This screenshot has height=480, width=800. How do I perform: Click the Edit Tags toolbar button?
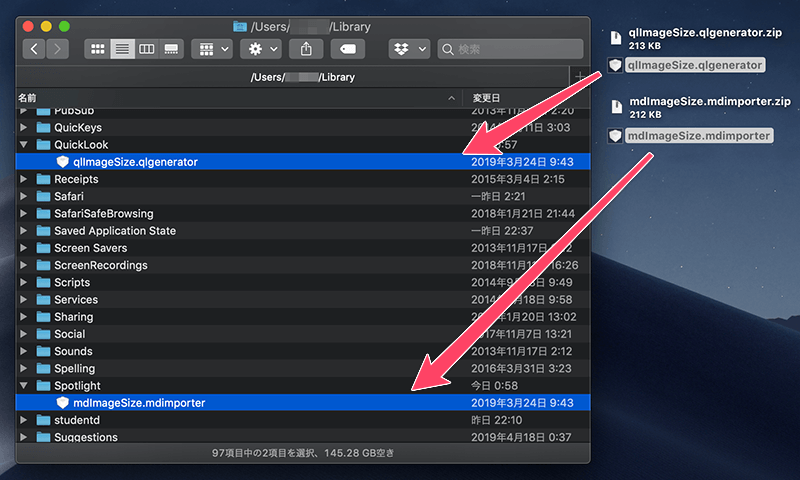coord(347,49)
